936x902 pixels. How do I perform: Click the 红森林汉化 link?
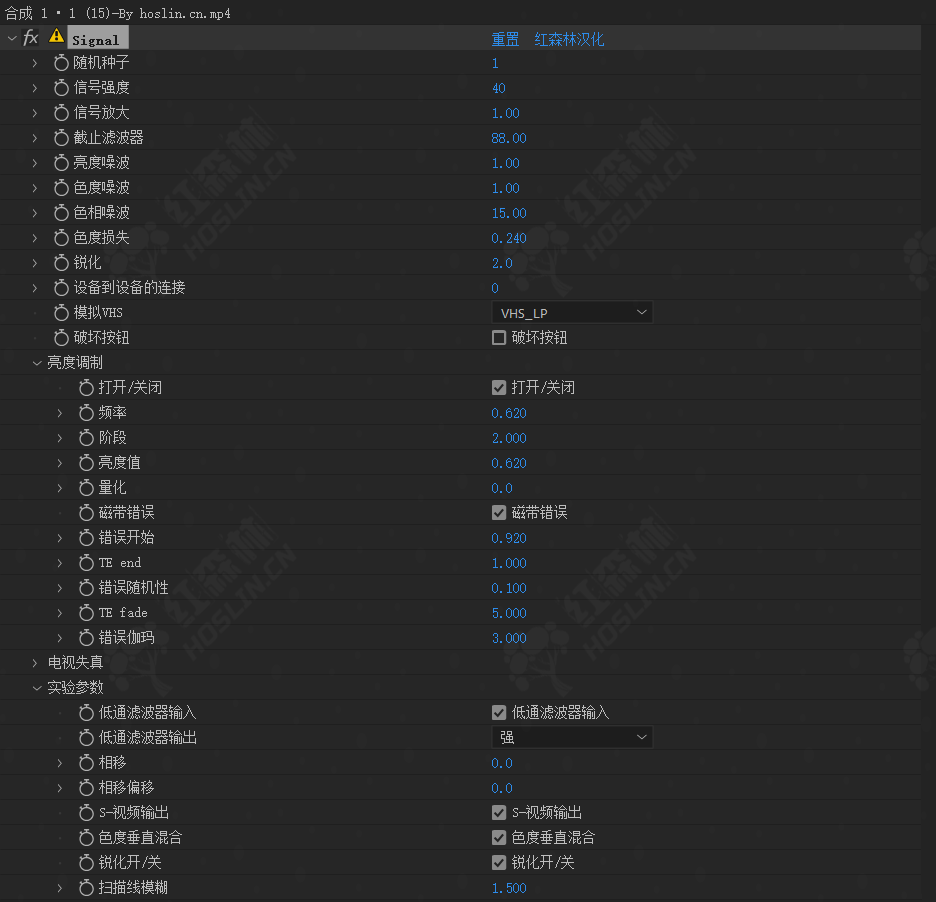click(x=569, y=39)
